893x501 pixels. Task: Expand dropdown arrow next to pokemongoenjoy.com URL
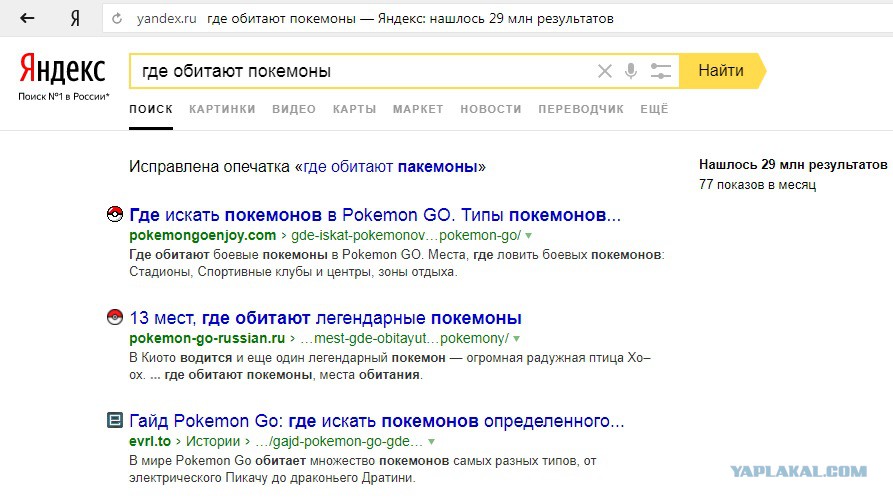(529, 236)
